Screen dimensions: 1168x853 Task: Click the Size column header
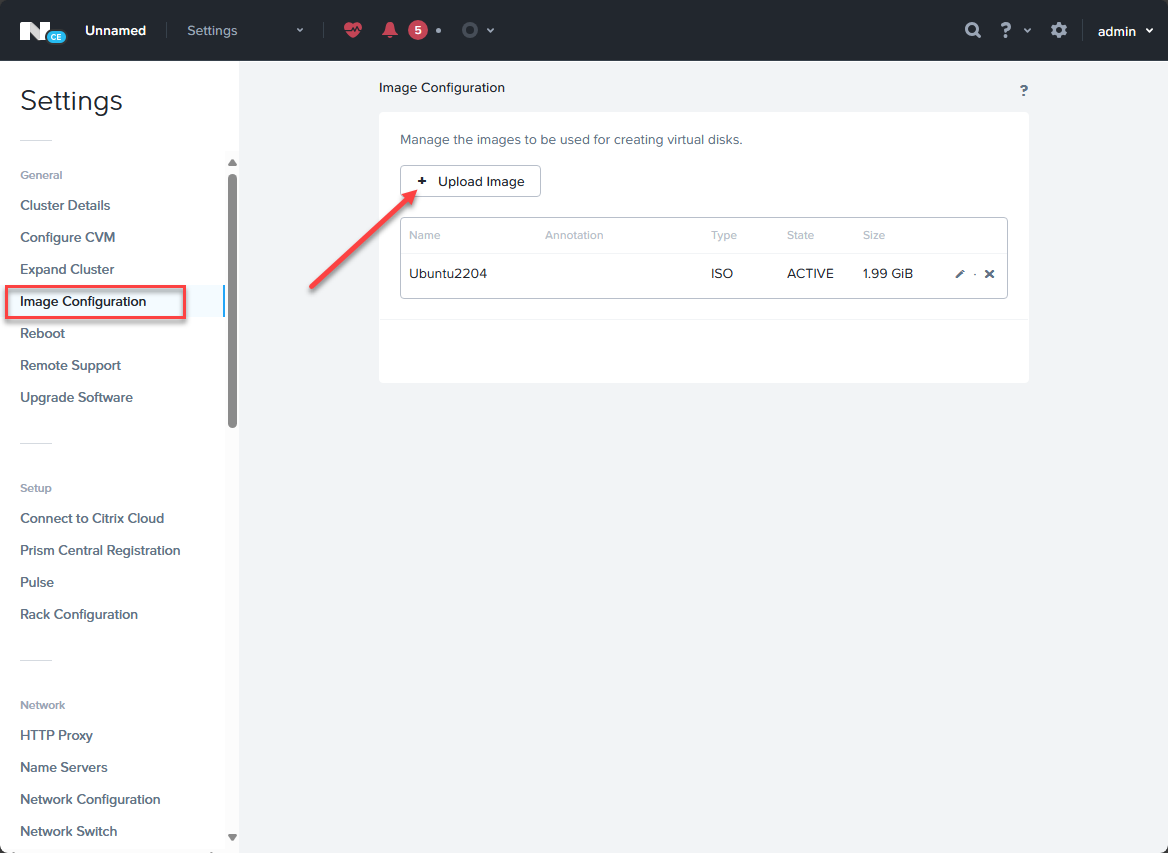(874, 235)
